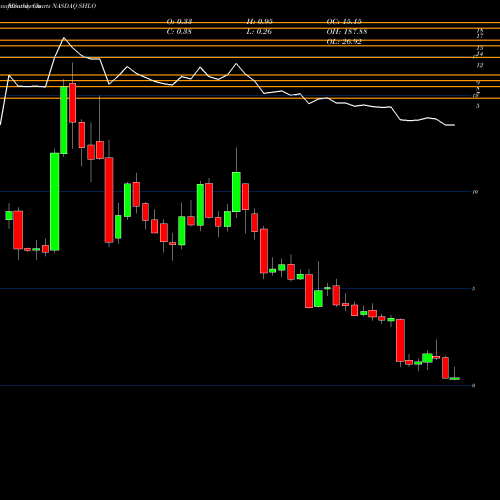Viewport: 500px width, 500px height.
Task: Select the open value O: 0.33
Action: point(179,22)
